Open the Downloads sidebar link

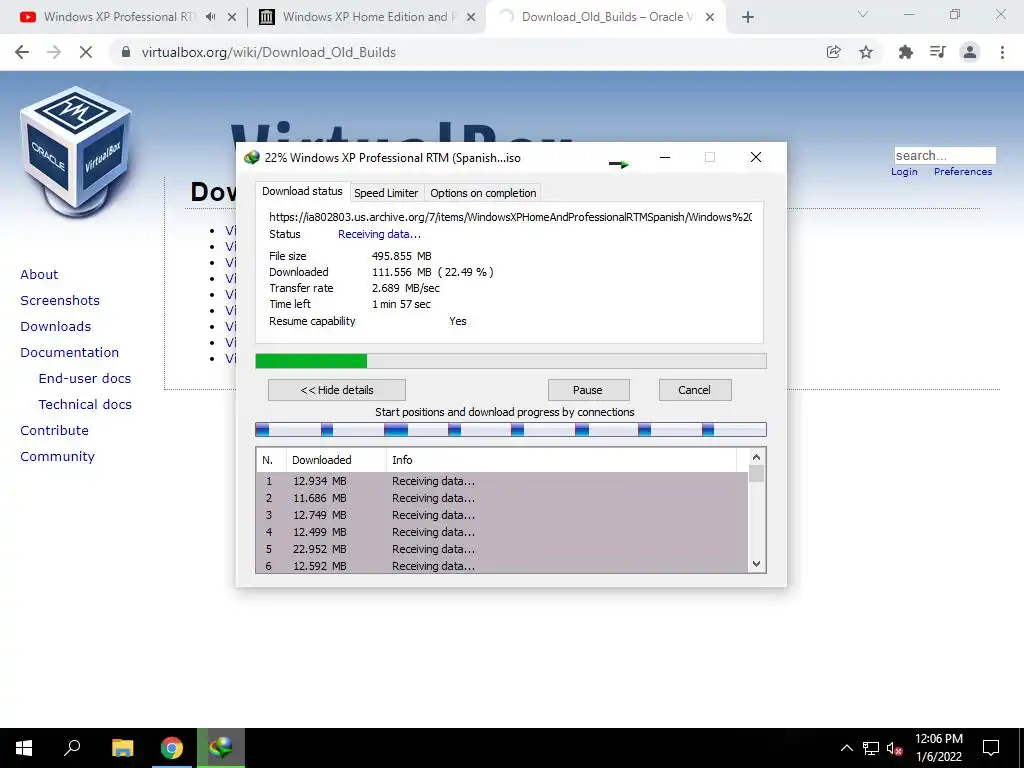click(56, 327)
